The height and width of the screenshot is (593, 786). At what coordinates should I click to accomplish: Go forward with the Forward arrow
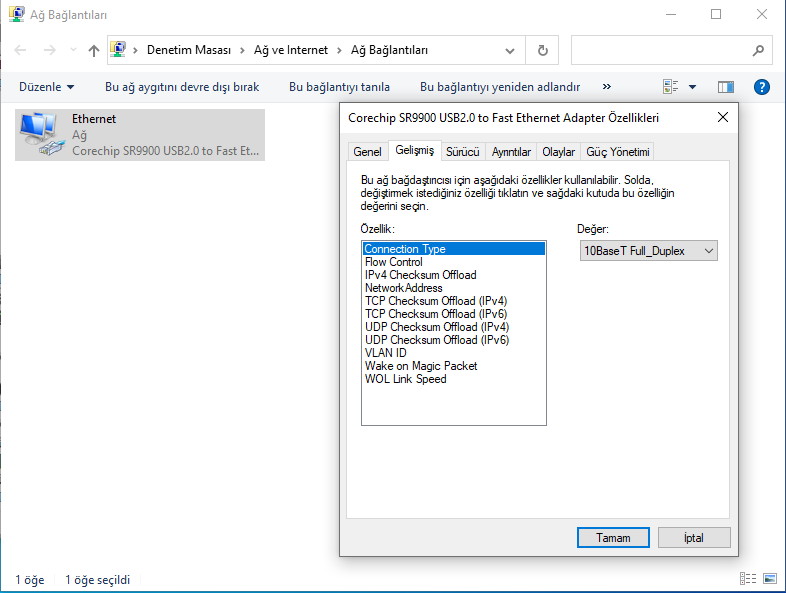click(x=50, y=50)
